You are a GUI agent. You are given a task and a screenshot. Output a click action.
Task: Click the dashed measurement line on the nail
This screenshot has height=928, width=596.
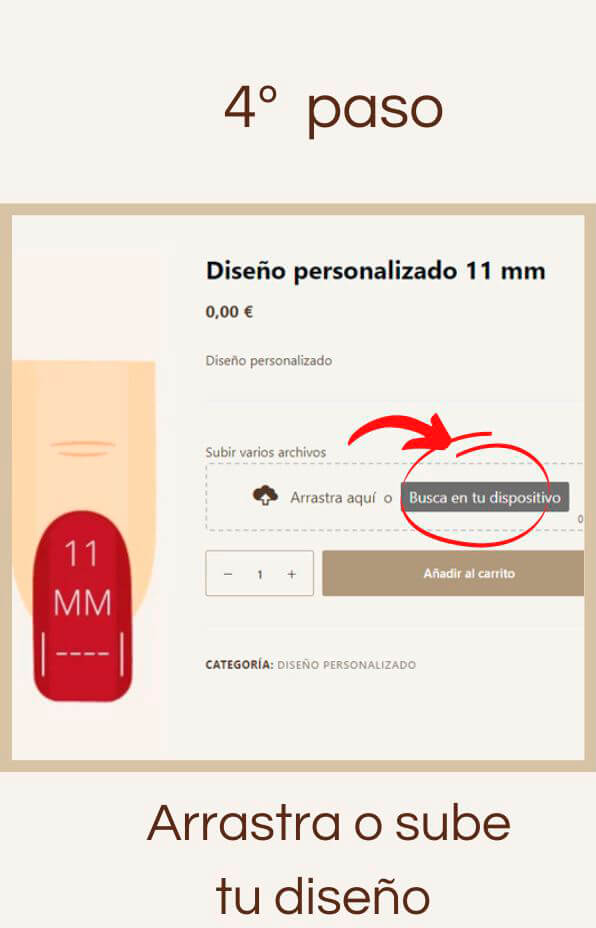click(x=82, y=654)
